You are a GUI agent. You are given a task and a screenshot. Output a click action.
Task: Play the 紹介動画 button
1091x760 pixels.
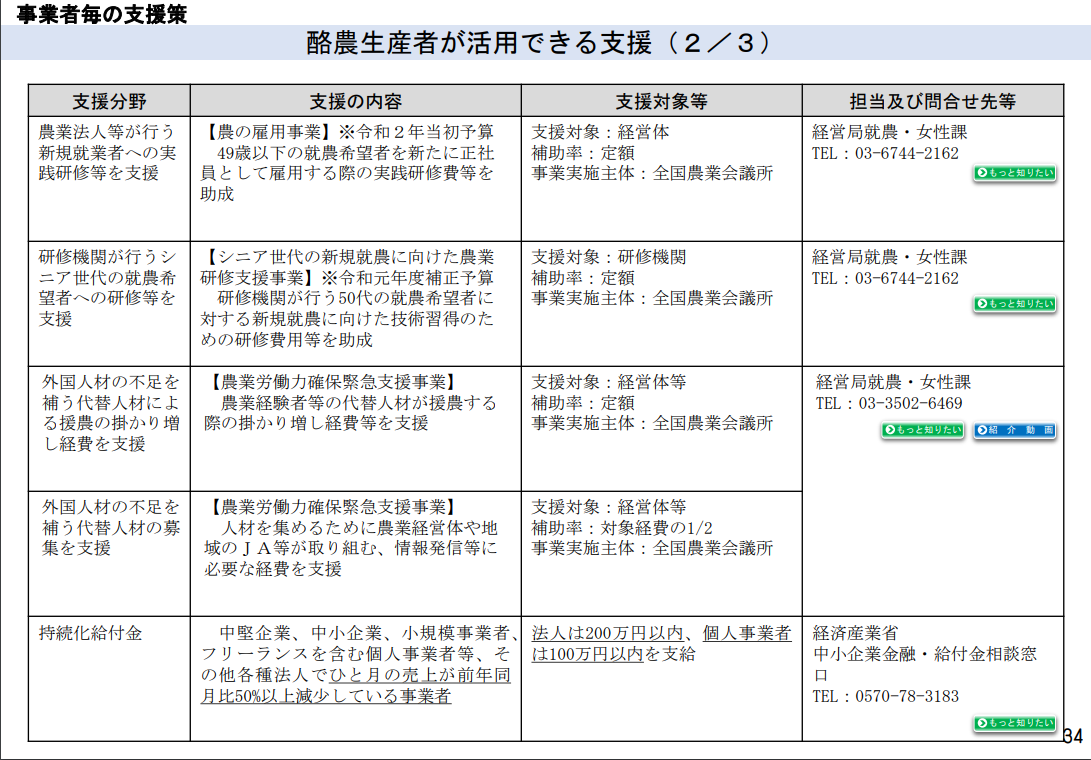click(x=1014, y=430)
